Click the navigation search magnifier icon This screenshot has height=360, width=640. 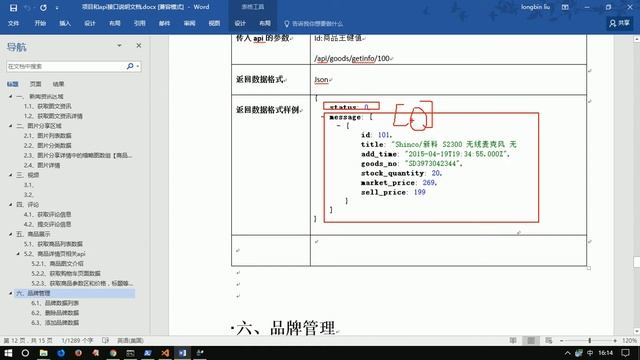(130, 66)
